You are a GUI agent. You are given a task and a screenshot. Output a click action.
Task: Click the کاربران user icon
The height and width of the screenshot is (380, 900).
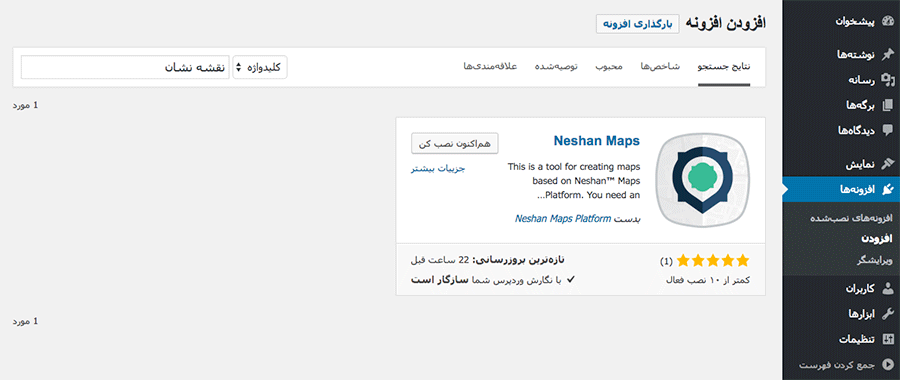pos(887,289)
